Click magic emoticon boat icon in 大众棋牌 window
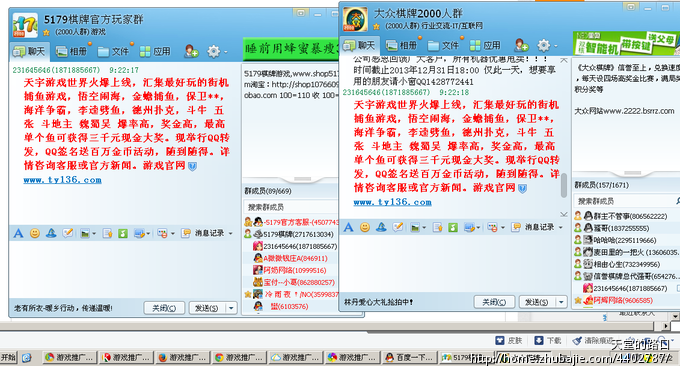This screenshot has height=366, width=680. tap(381, 227)
